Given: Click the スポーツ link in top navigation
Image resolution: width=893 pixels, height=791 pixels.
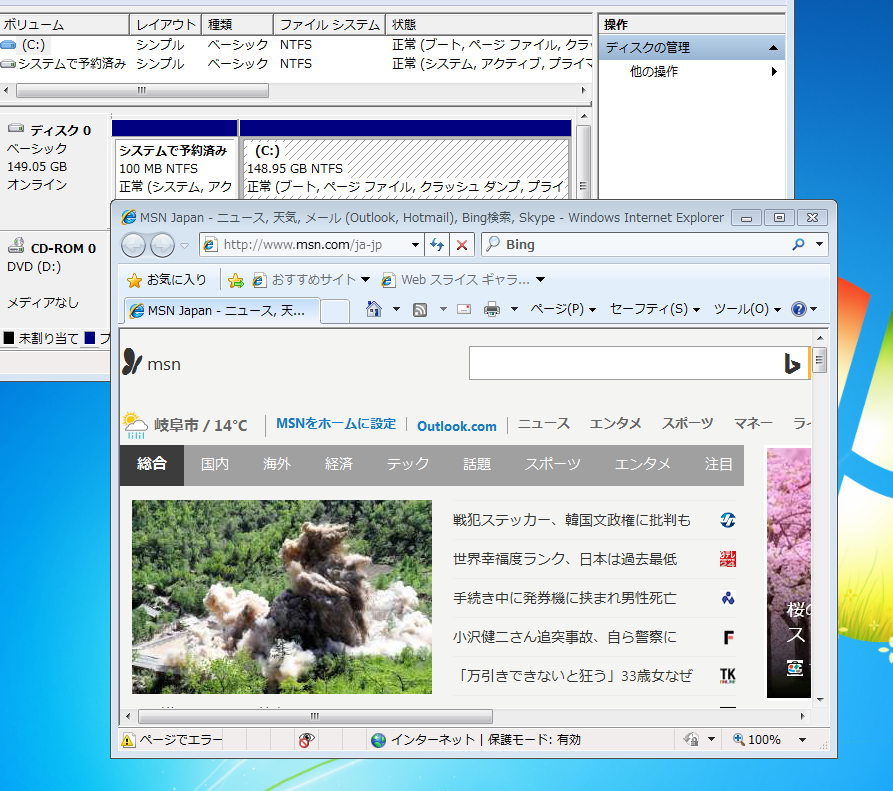Looking at the screenshot, I should [687, 424].
